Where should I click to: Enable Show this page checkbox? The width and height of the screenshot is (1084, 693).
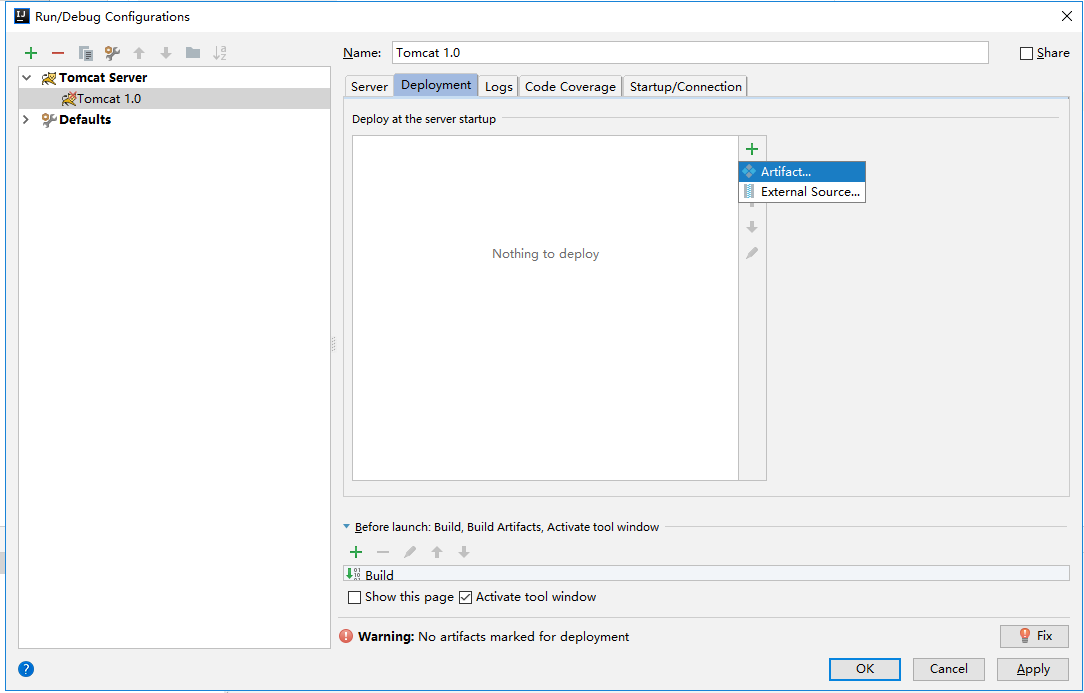coord(355,598)
